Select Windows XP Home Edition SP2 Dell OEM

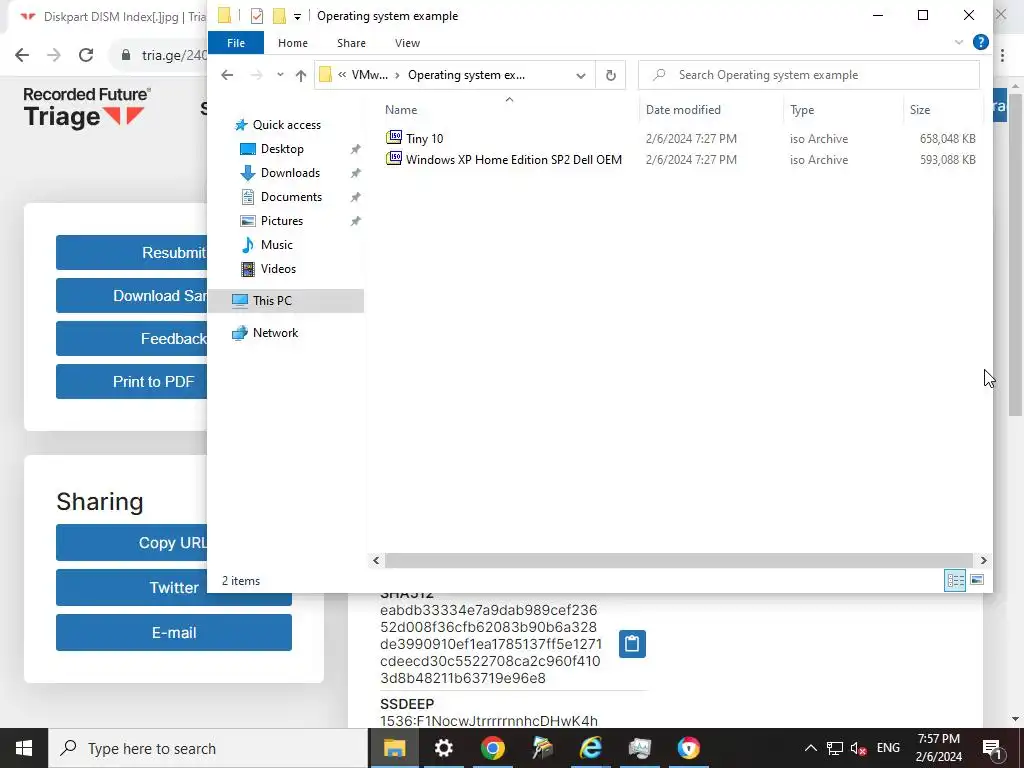tap(514, 159)
